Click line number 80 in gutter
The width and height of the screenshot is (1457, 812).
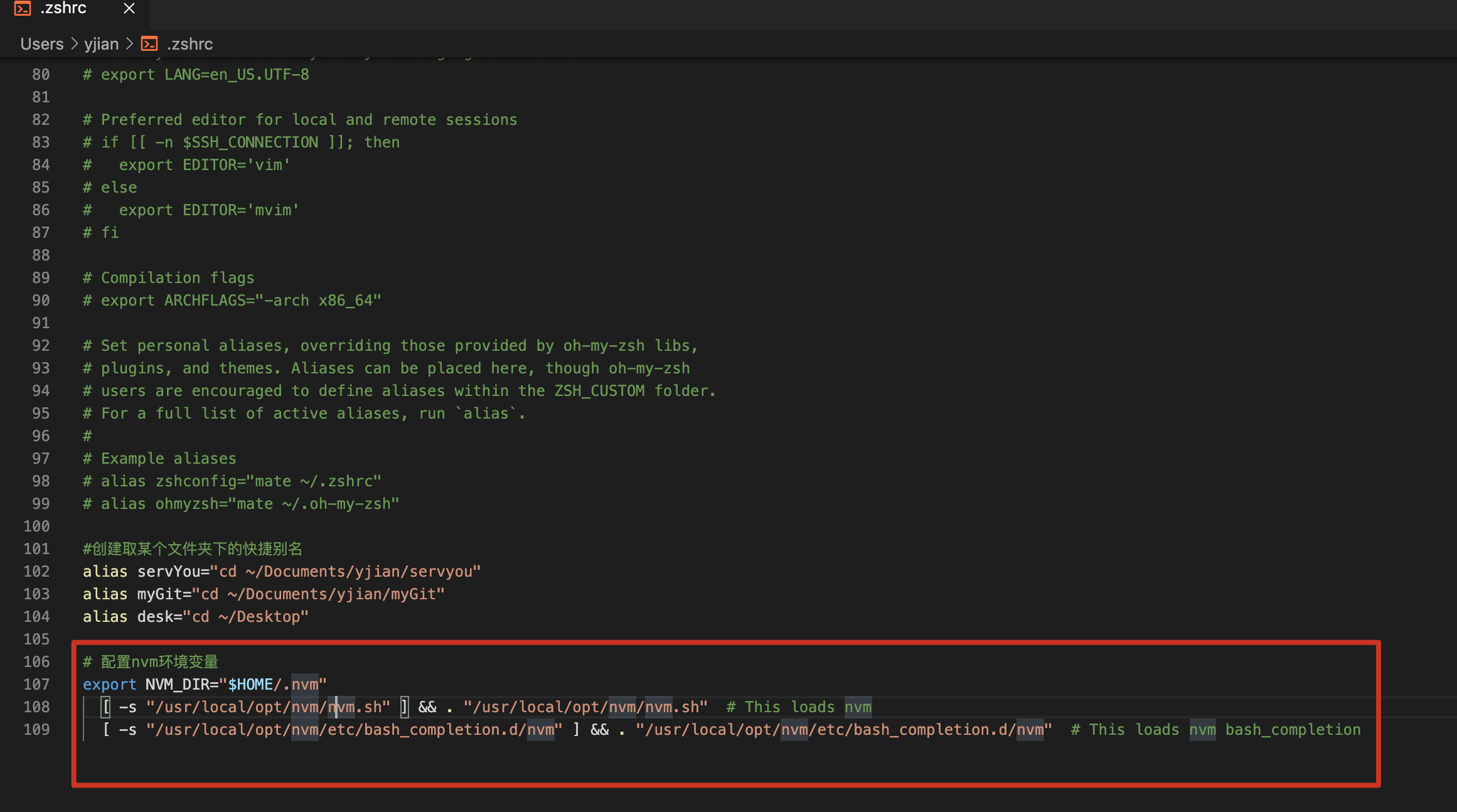[41, 75]
